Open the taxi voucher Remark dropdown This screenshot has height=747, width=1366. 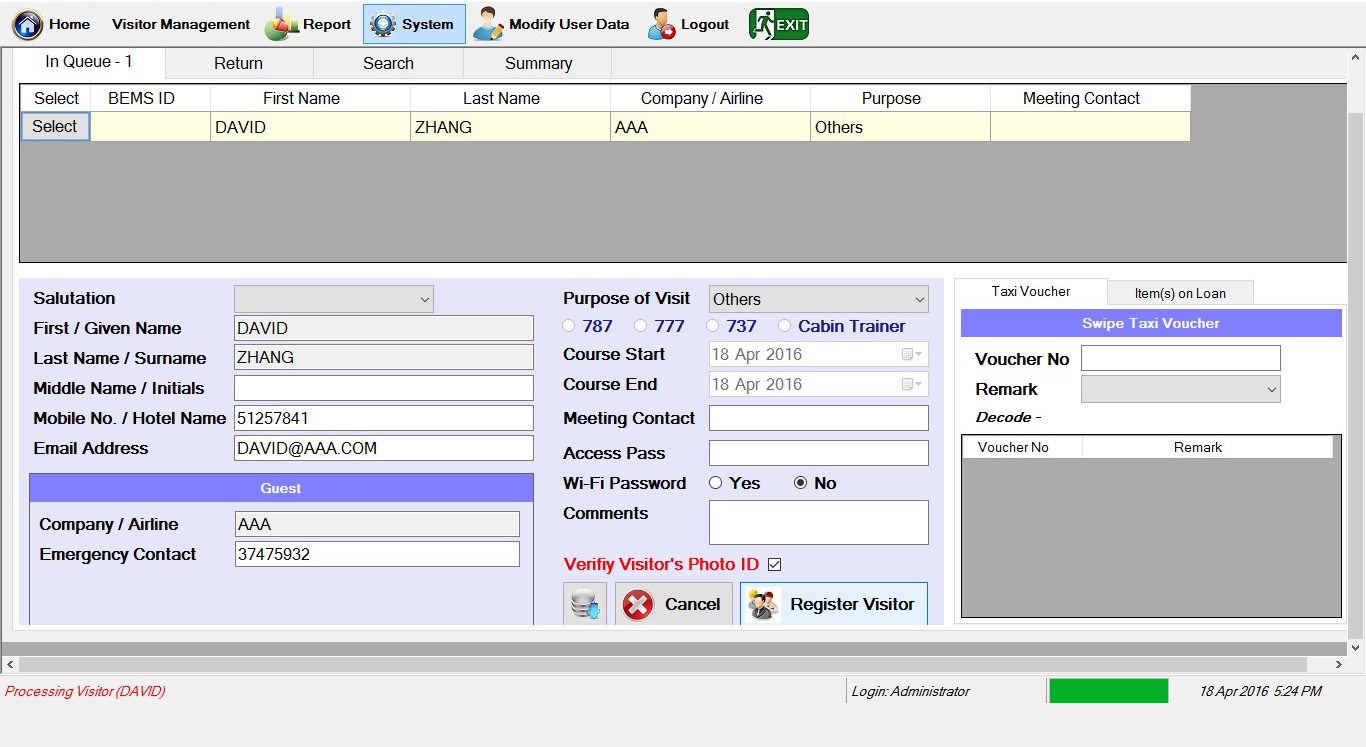[x=1180, y=389]
